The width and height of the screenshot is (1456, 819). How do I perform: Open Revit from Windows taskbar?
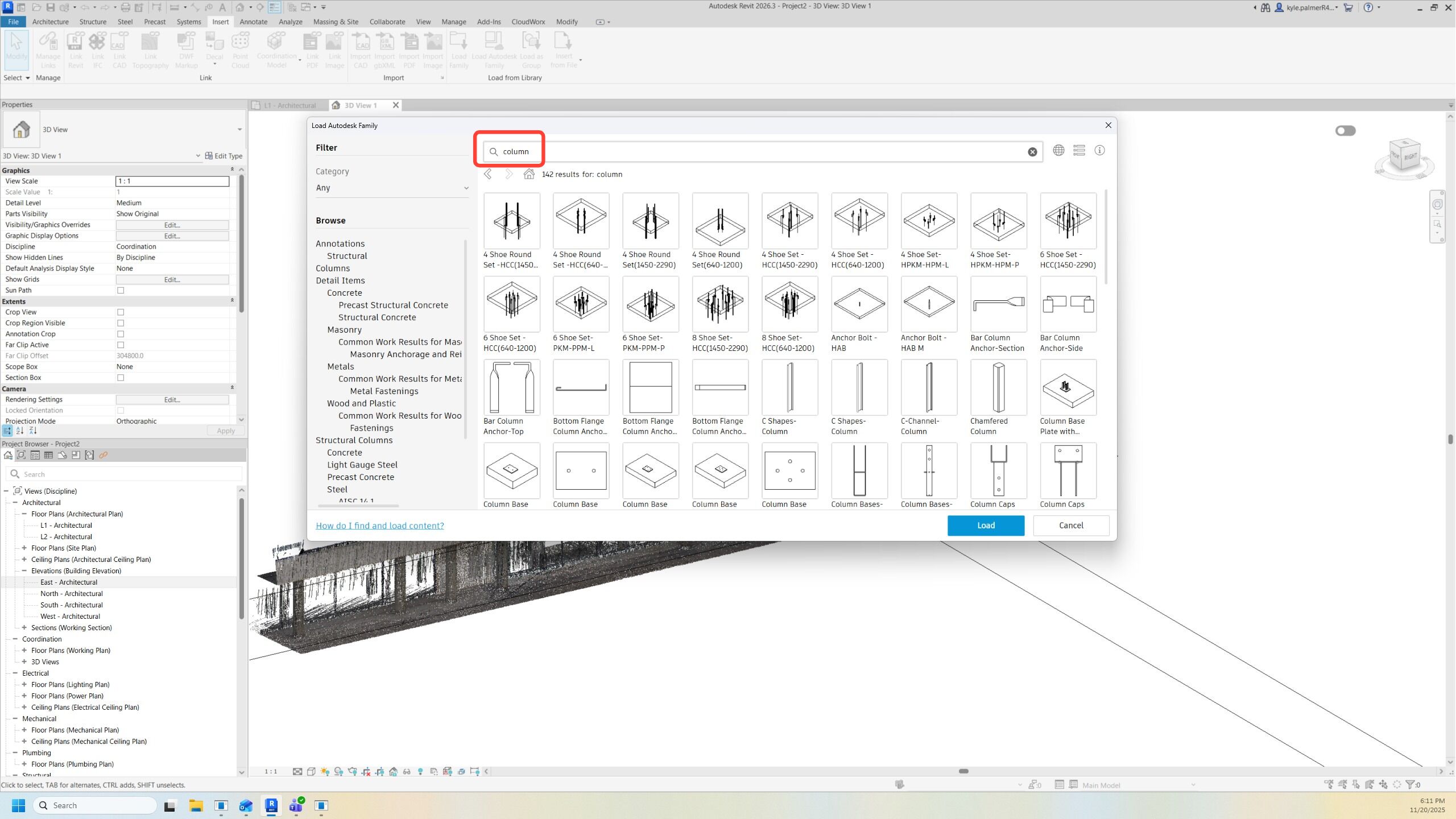271,805
